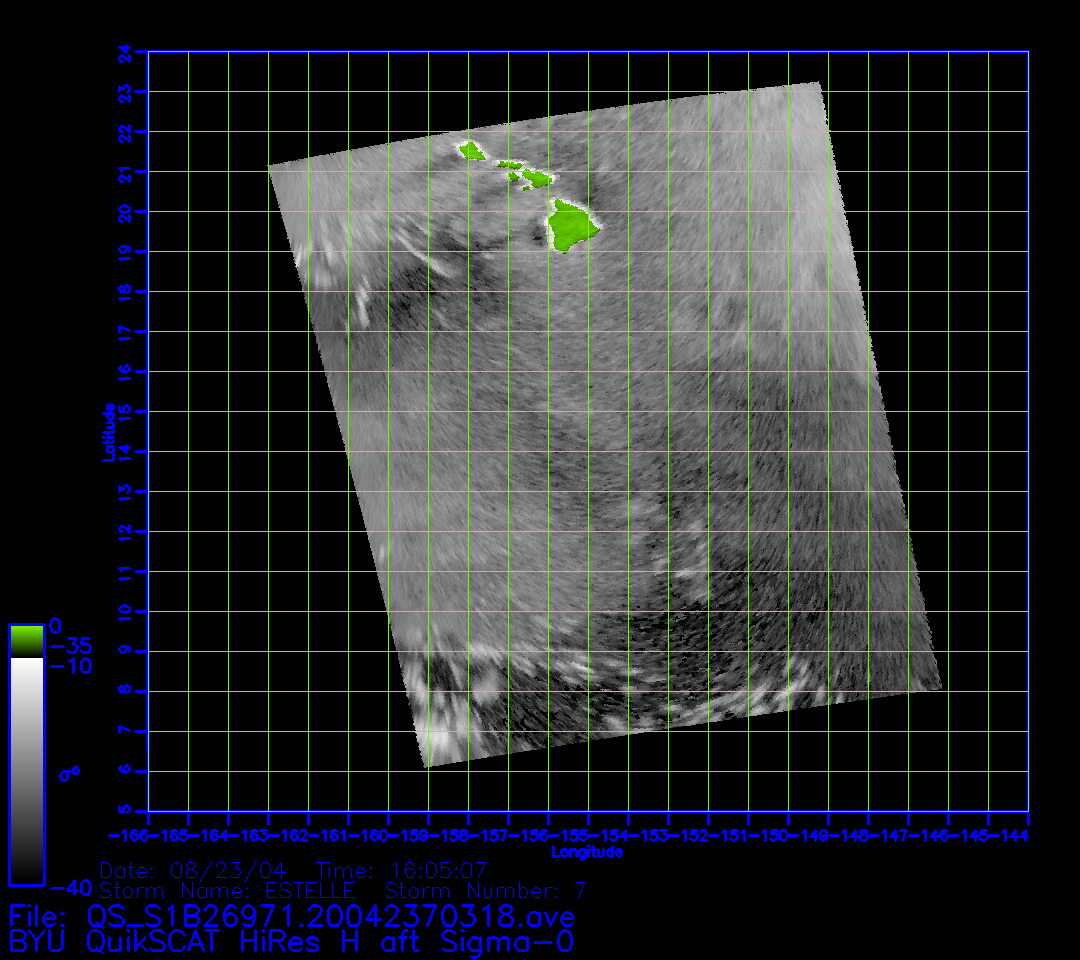Click the Latitude axis label
Screen dimensions: 1080x960
tap(109, 431)
